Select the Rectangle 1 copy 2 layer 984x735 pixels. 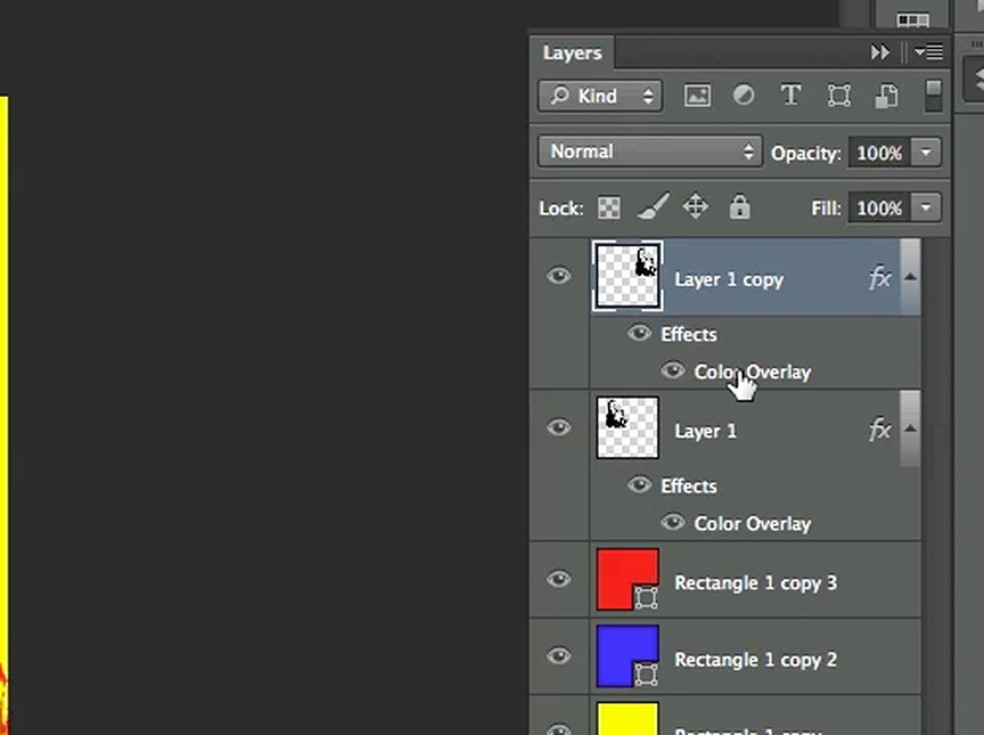pos(755,660)
